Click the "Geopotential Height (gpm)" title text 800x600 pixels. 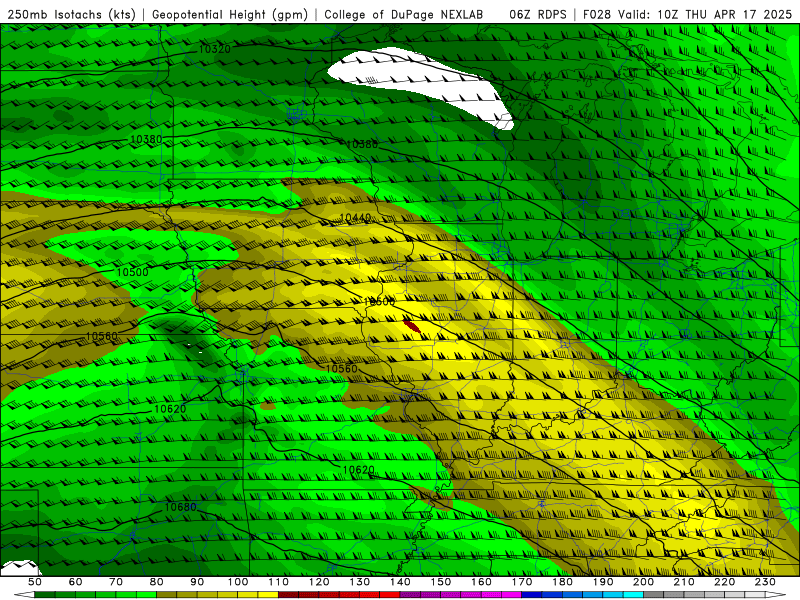[230, 15]
